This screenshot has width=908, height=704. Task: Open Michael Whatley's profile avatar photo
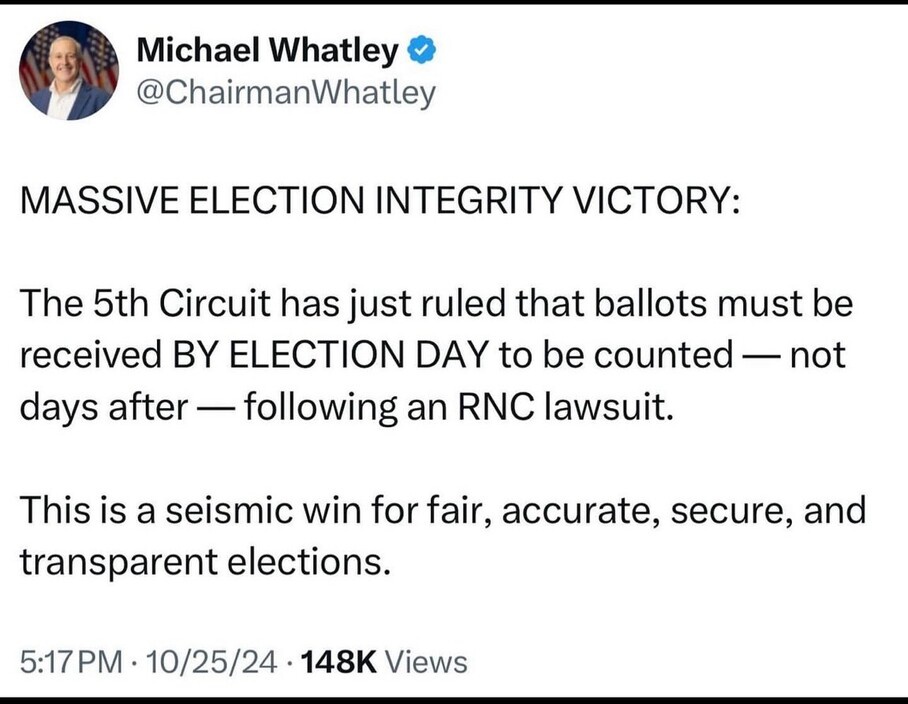(x=69, y=70)
